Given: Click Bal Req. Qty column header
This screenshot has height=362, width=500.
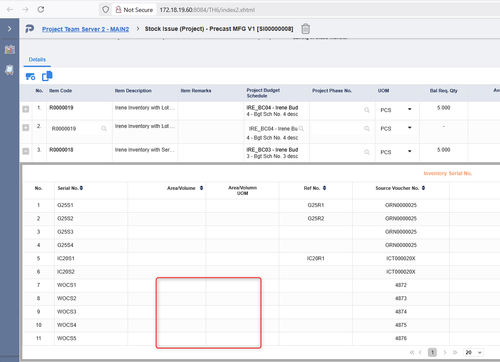Looking at the screenshot, I should pos(443,91).
